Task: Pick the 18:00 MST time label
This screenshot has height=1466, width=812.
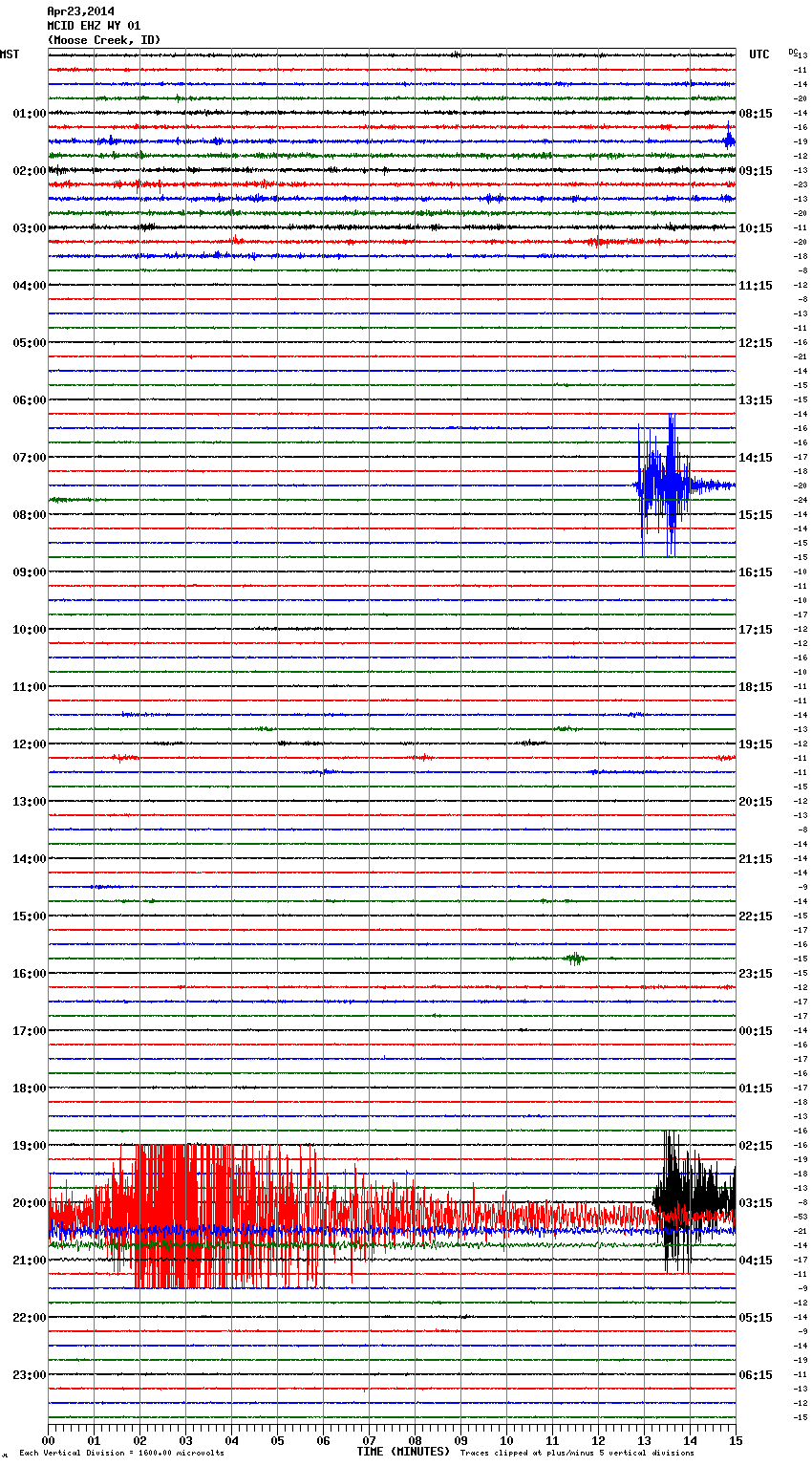Action: 30,1089
